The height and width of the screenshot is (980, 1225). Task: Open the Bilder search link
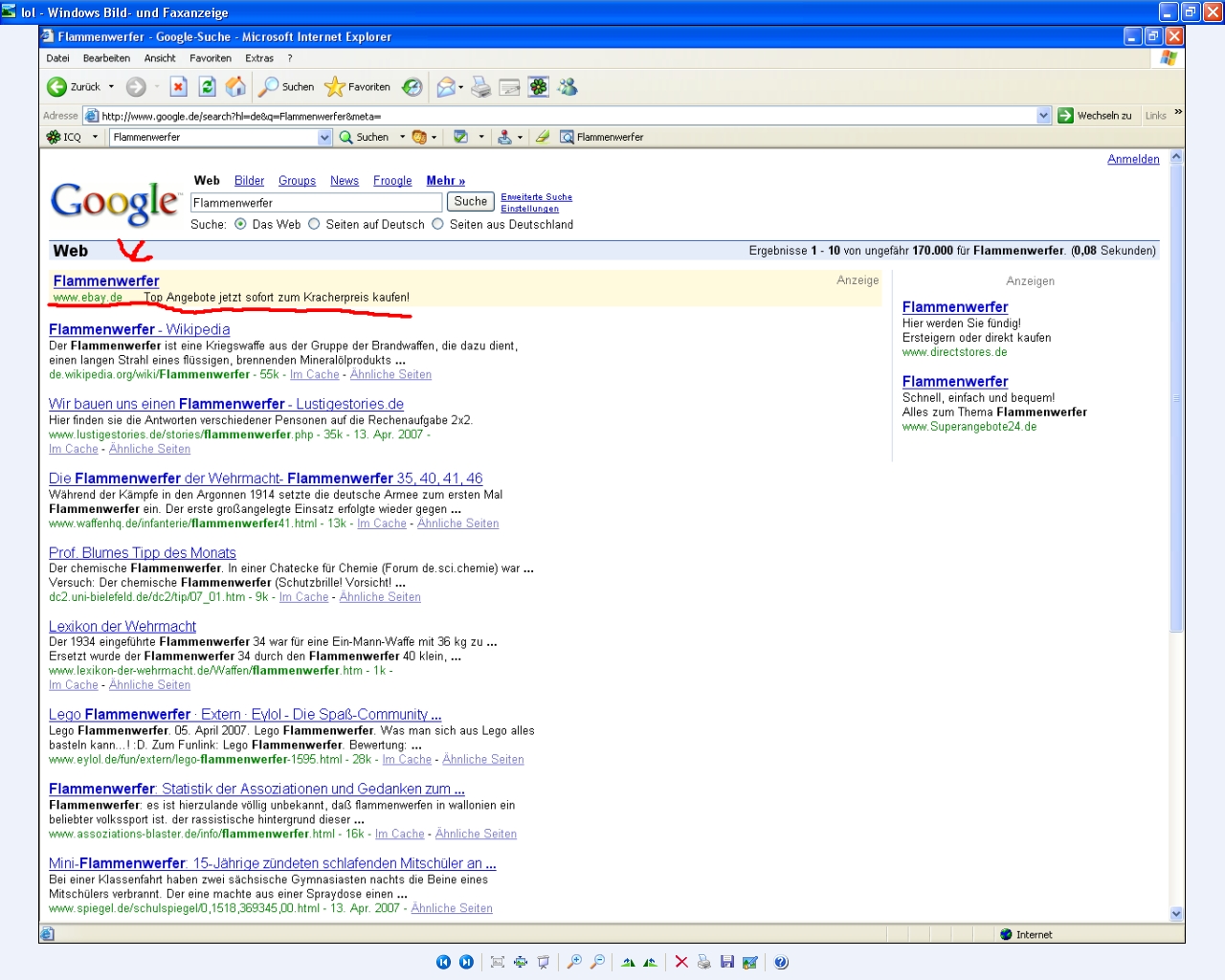pos(249,181)
